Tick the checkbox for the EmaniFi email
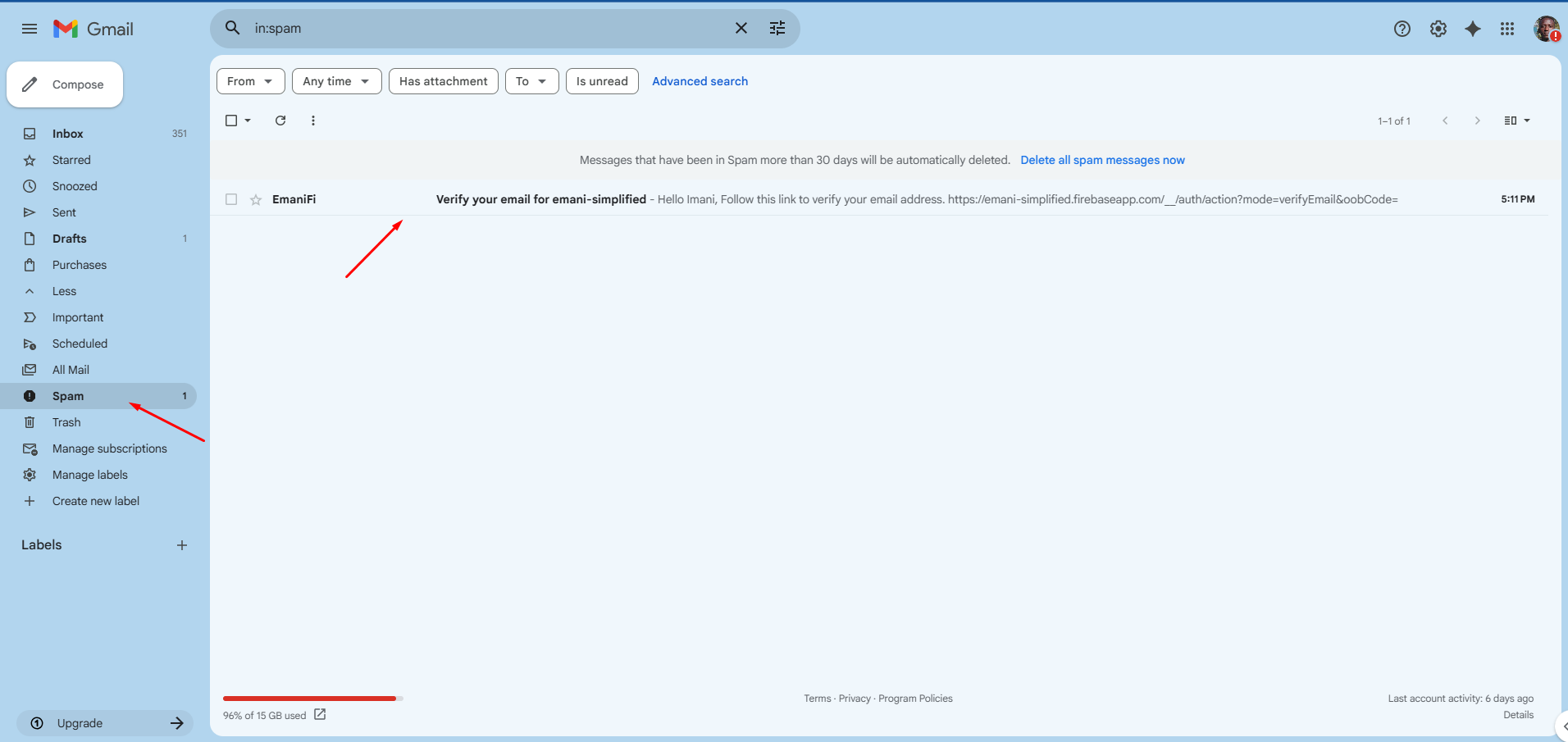The image size is (1568, 742). (x=231, y=199)
